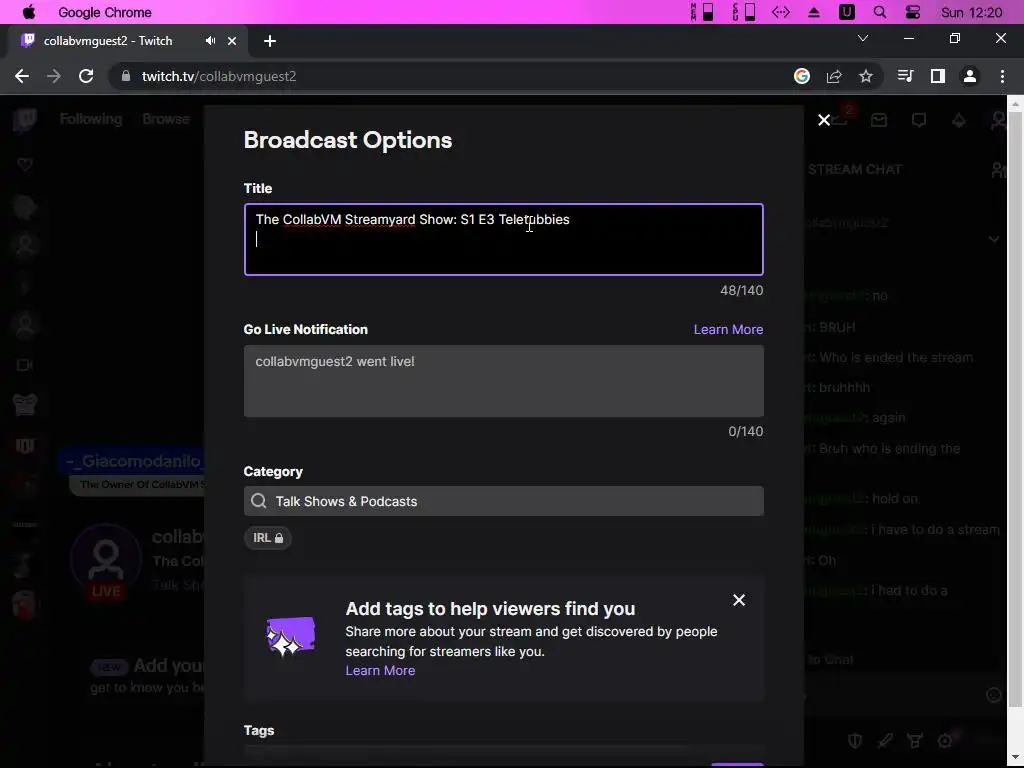This screenshot has height=768, width=1024.
Task: Go forward in browser history
Action: coord(54,76)
